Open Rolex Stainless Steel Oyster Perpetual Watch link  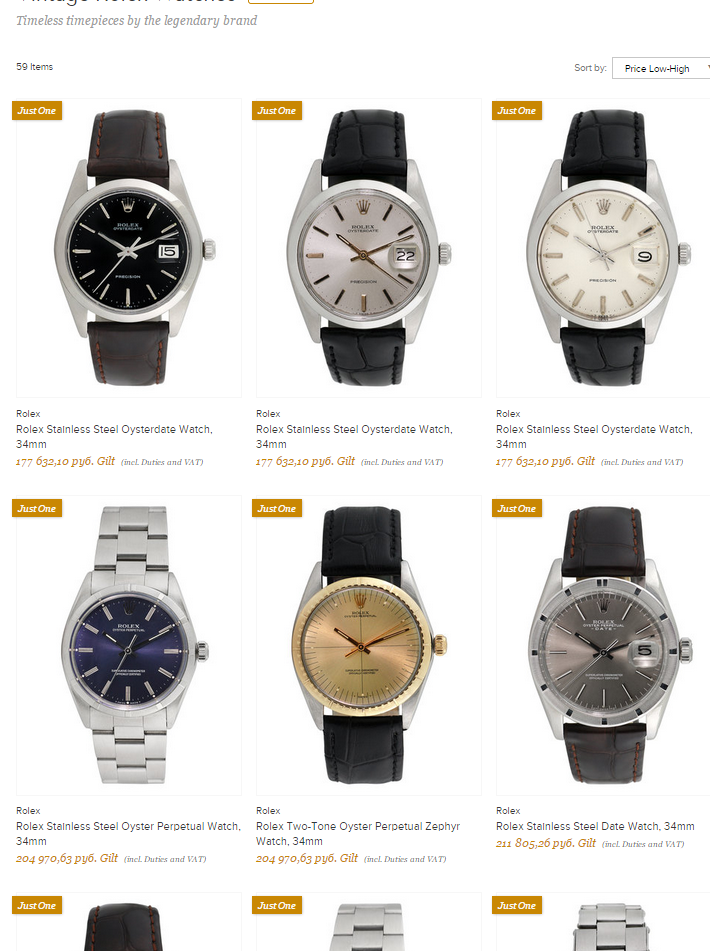128,833
